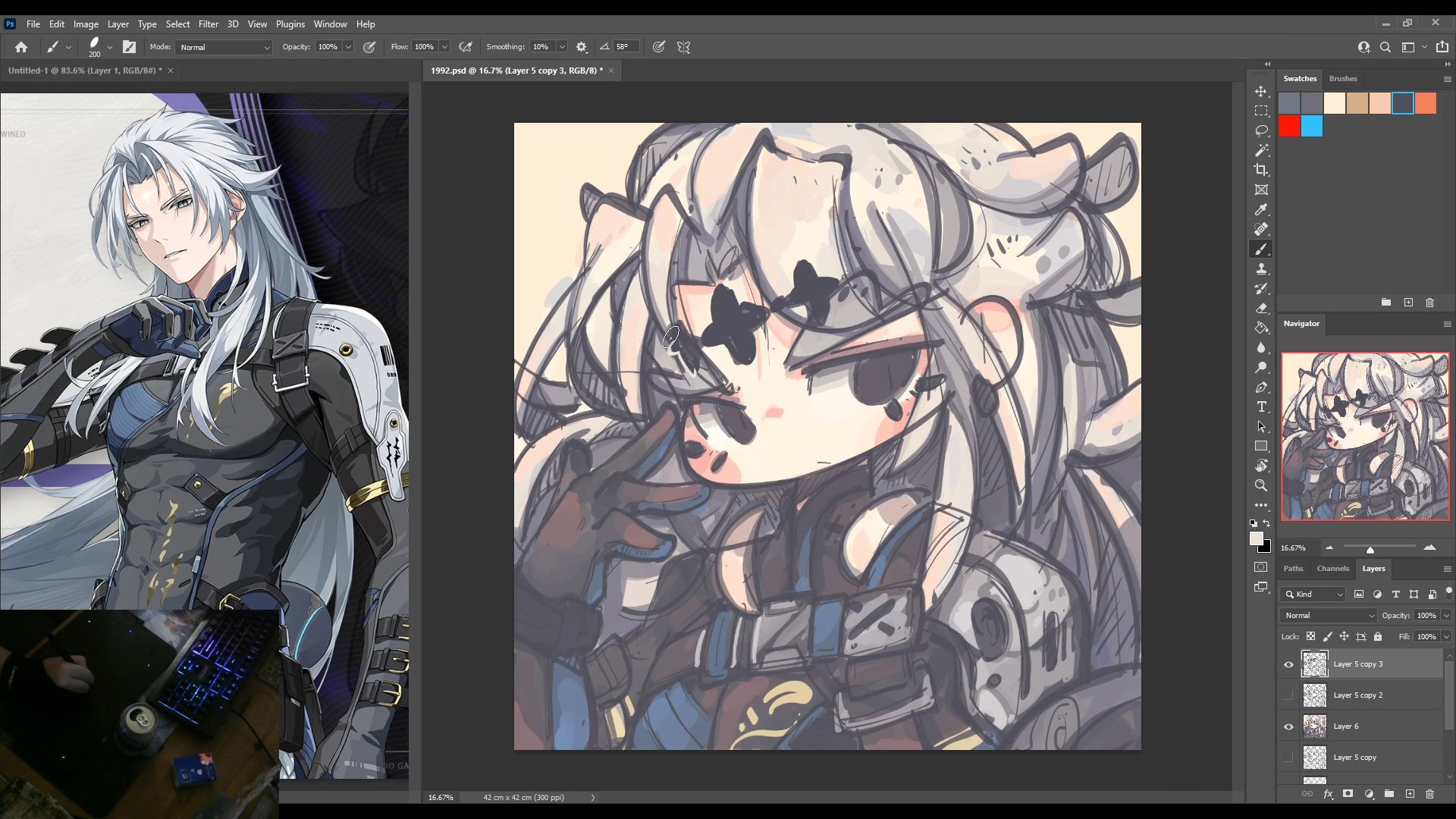This screenshot has width=1456, height=819.
Task: Create a new layer group
Action: pyautogui.click(x=1389, y=794)
